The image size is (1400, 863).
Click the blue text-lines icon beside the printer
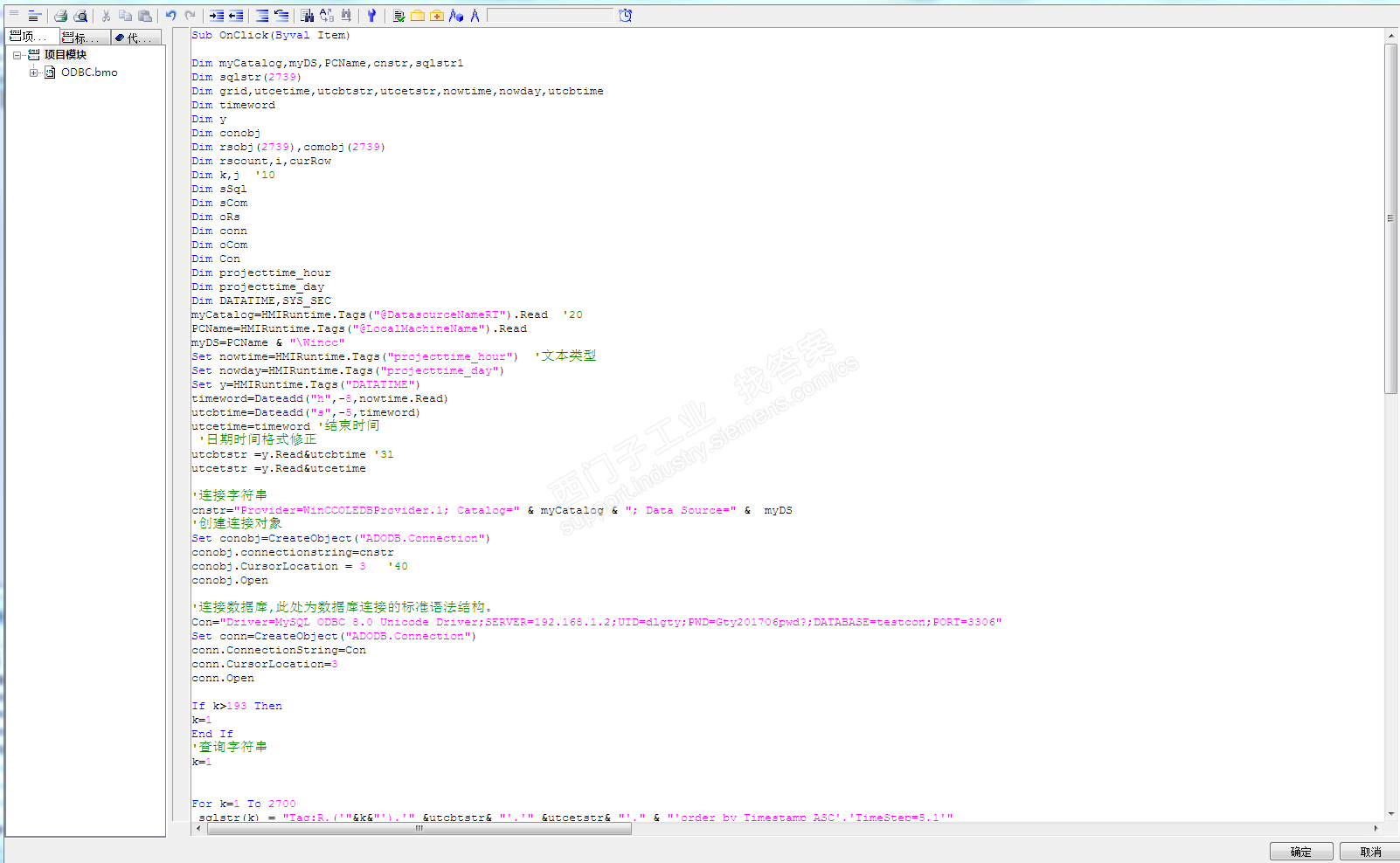[x=34, y=16]
